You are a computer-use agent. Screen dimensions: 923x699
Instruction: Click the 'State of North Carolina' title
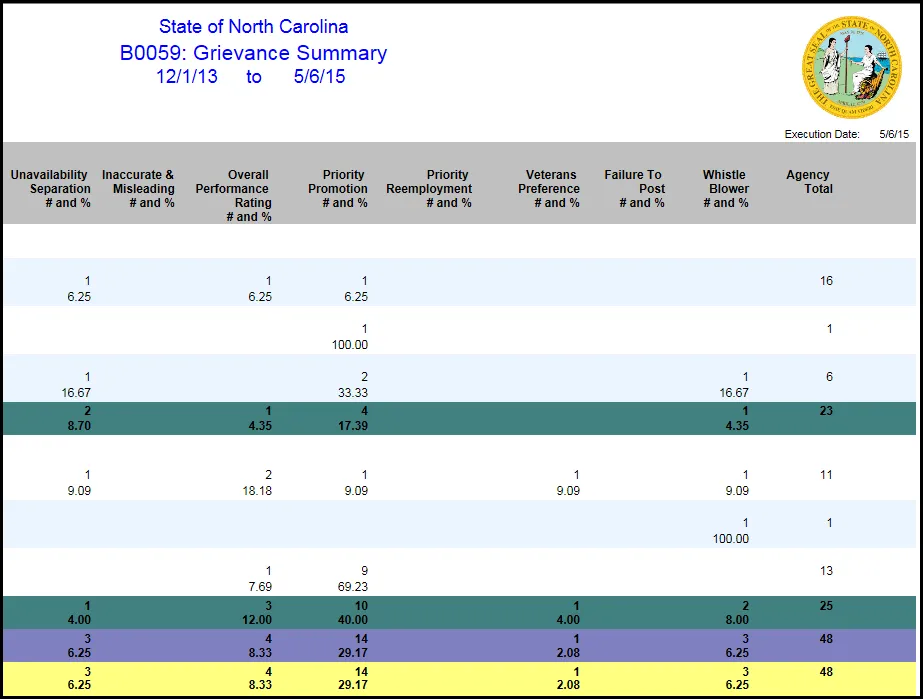253,27
